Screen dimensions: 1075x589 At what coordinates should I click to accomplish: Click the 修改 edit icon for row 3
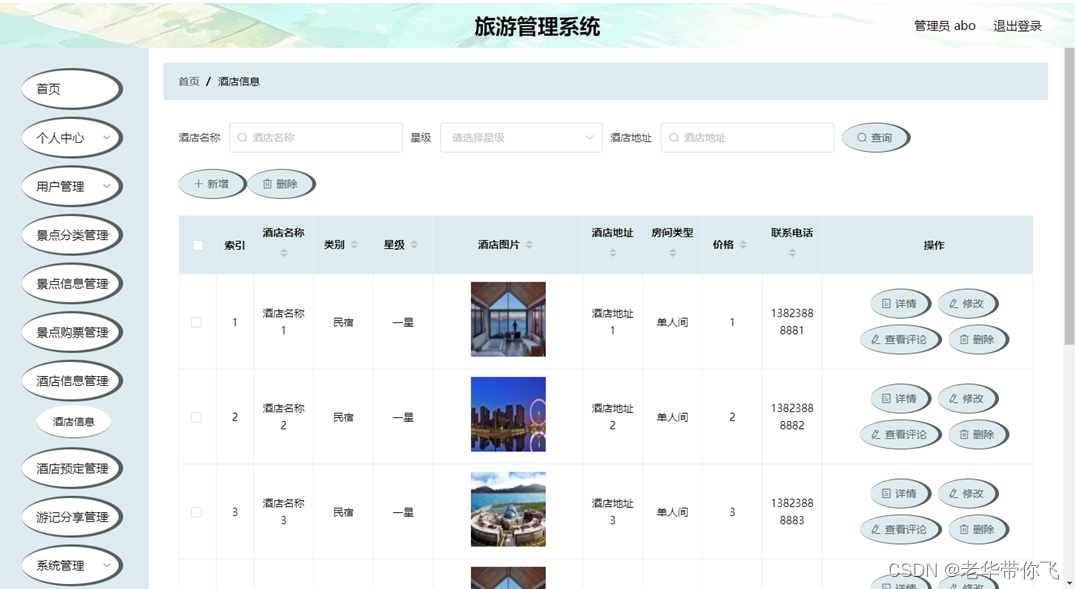(x=954, y=493)
